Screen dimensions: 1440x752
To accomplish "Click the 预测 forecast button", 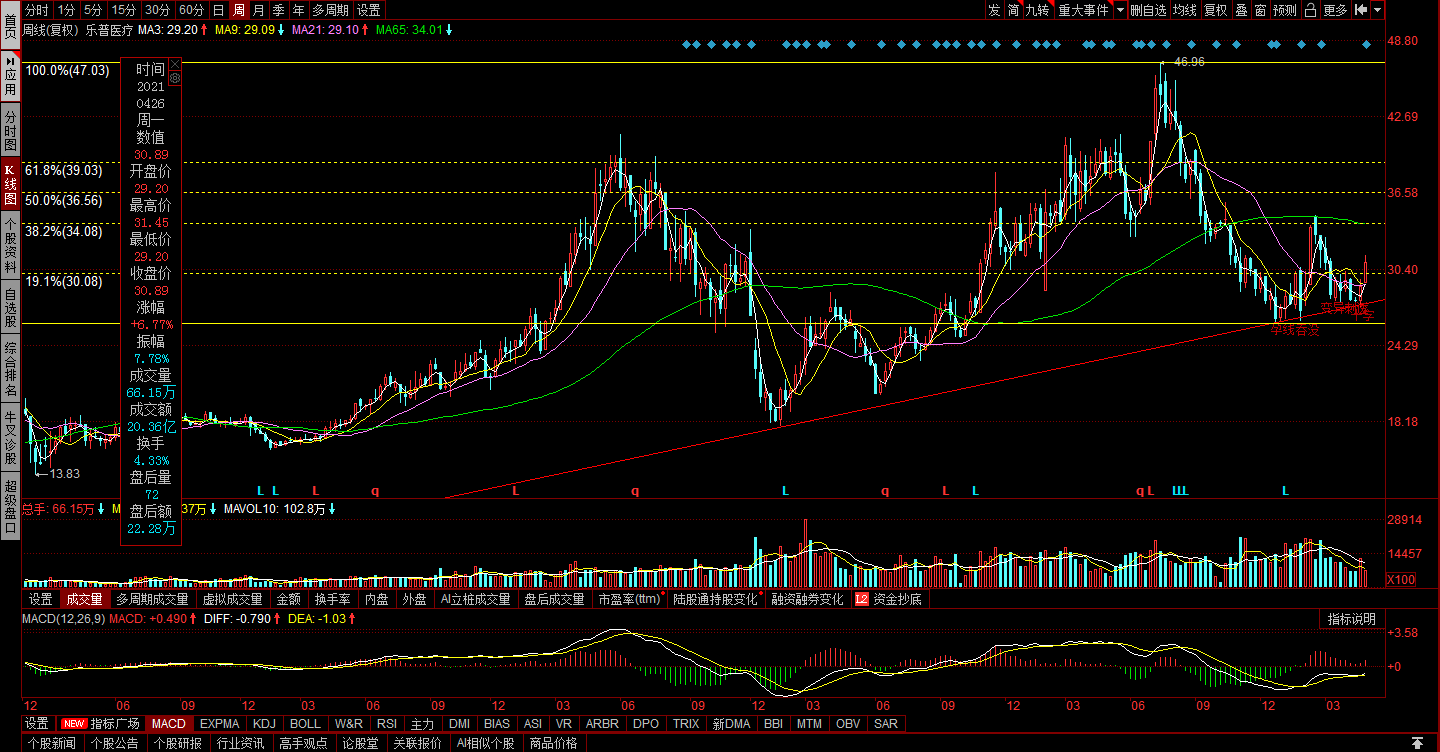I will pyautogui.click(x=1285, y=10).
